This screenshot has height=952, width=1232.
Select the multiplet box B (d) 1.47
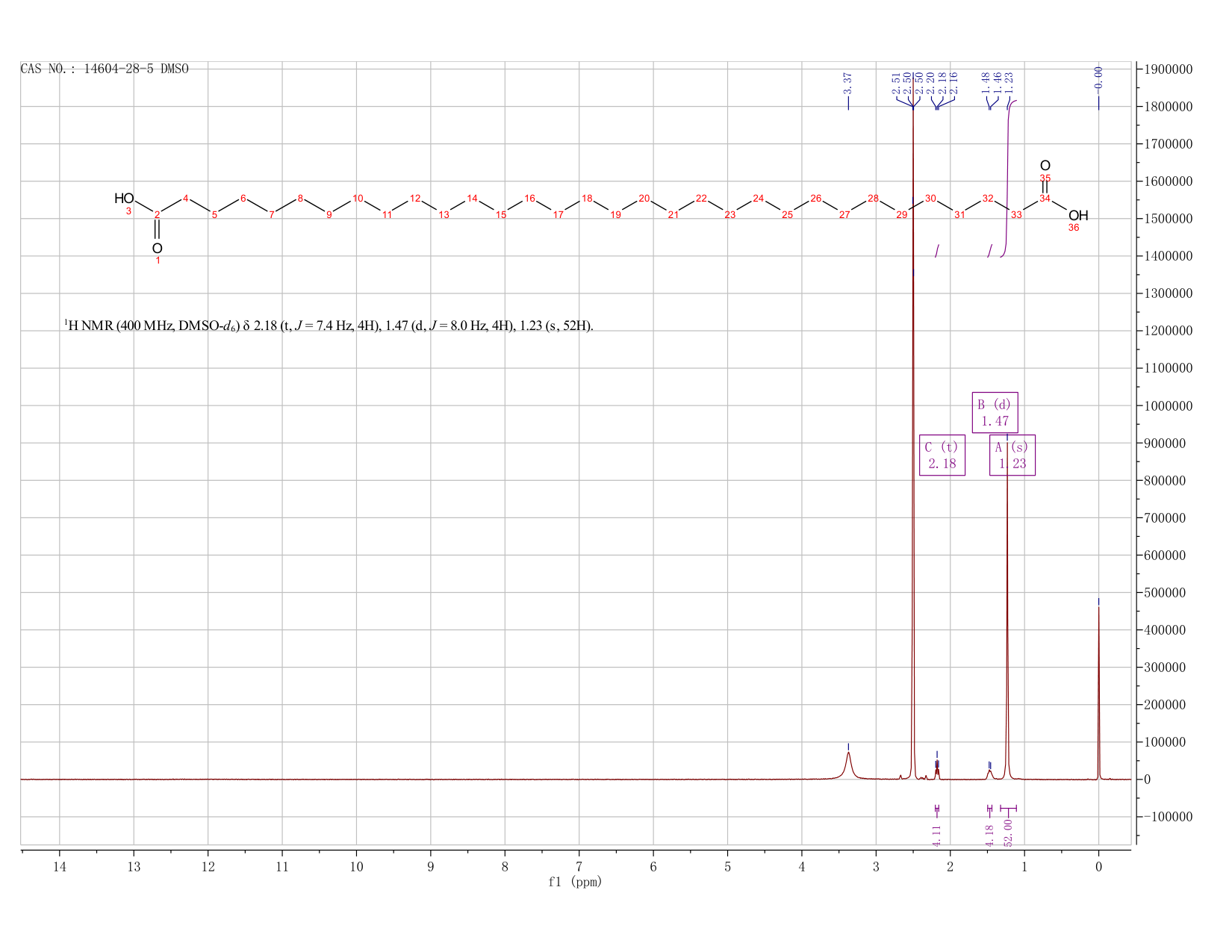tap(995, 412)
